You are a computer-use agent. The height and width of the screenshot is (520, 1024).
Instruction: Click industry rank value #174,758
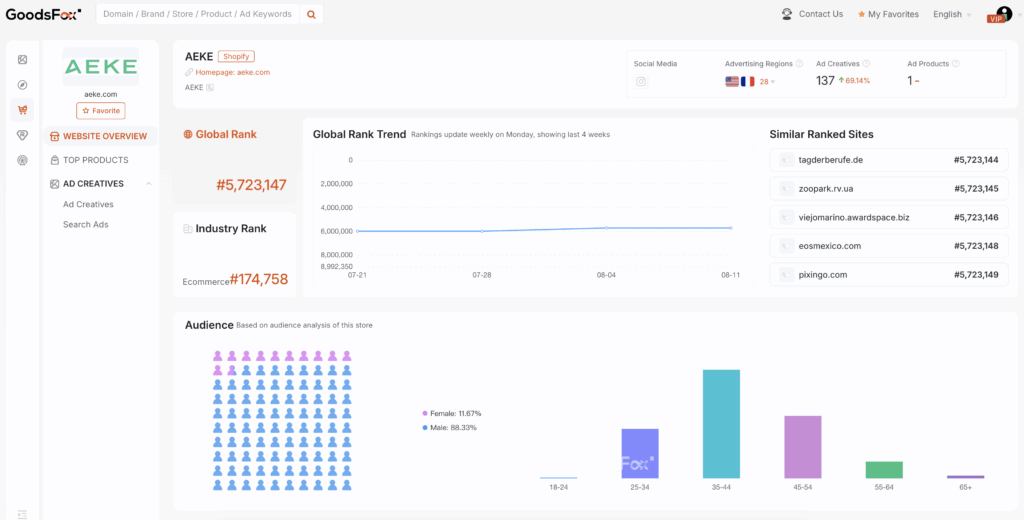(x=259, y=280)
